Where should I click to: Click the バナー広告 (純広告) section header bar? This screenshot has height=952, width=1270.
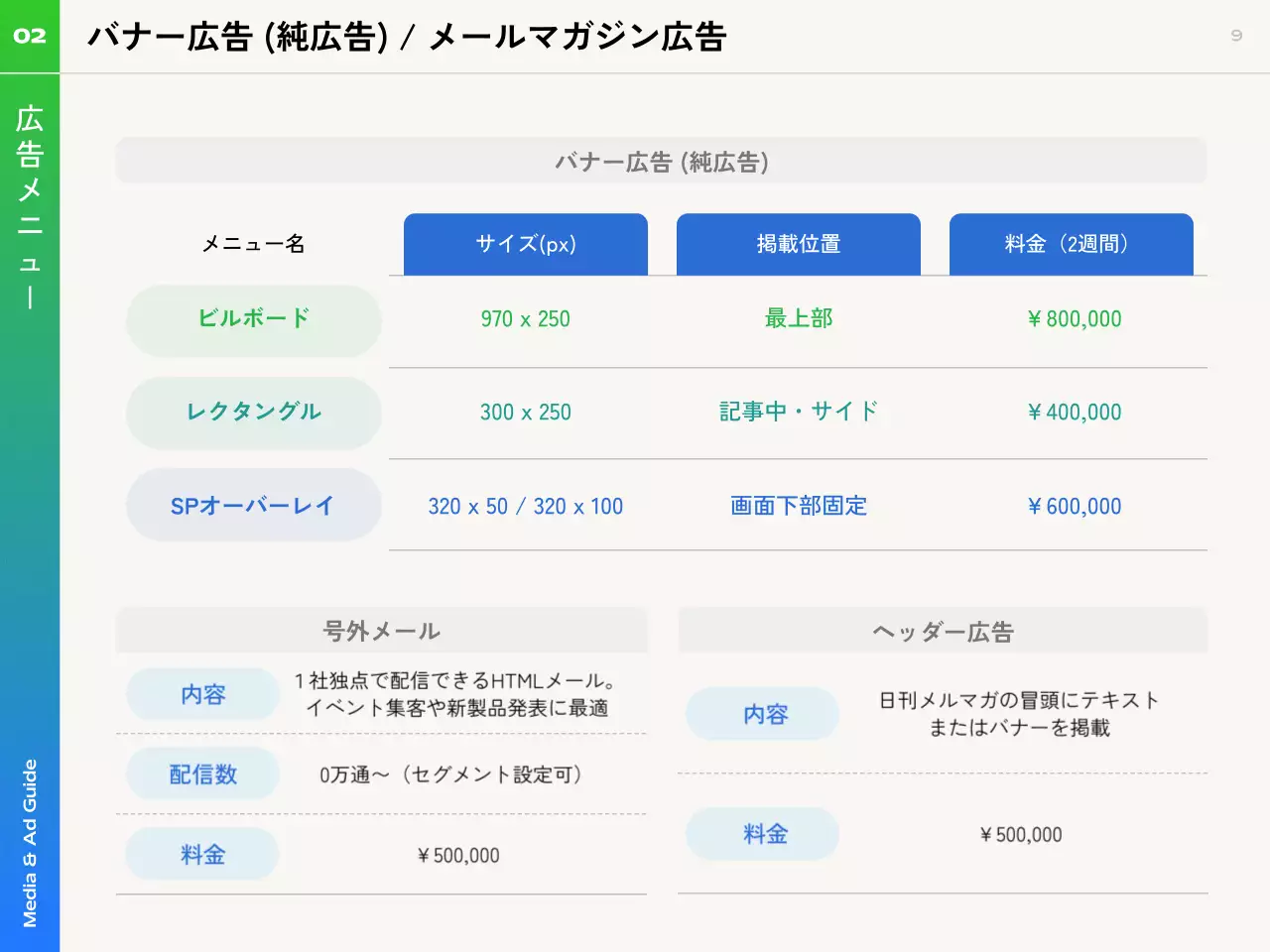point(661,162)
